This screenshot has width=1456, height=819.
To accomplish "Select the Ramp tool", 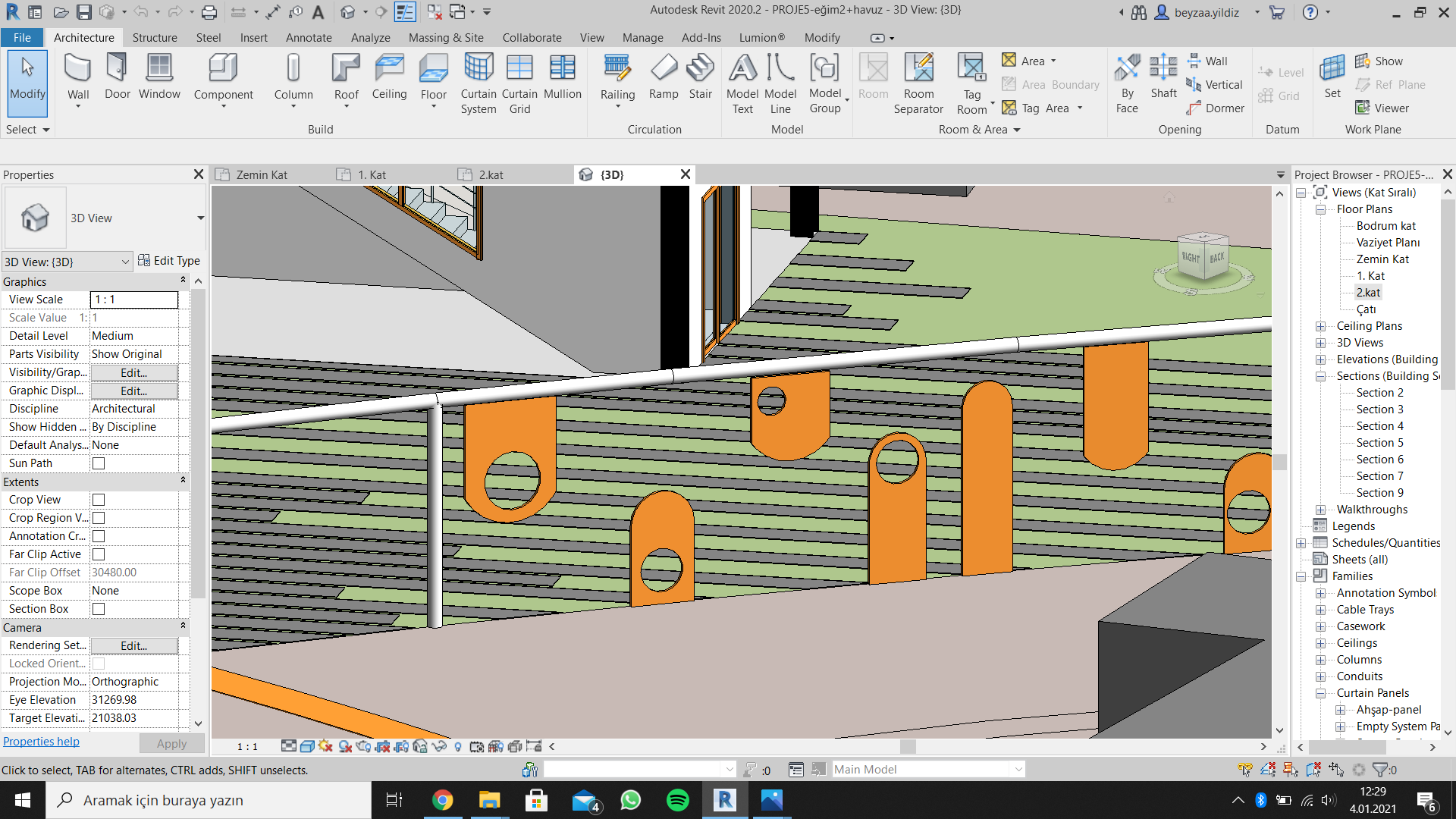I will pos(664,76).
